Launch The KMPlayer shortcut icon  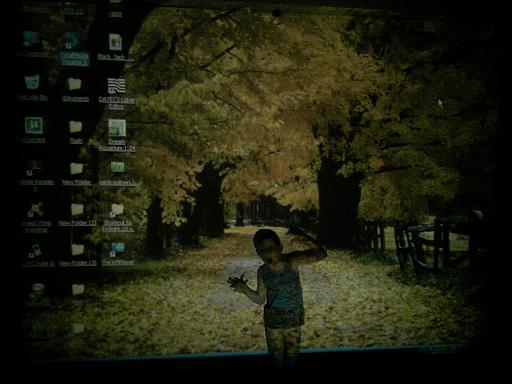pos(117,249)
